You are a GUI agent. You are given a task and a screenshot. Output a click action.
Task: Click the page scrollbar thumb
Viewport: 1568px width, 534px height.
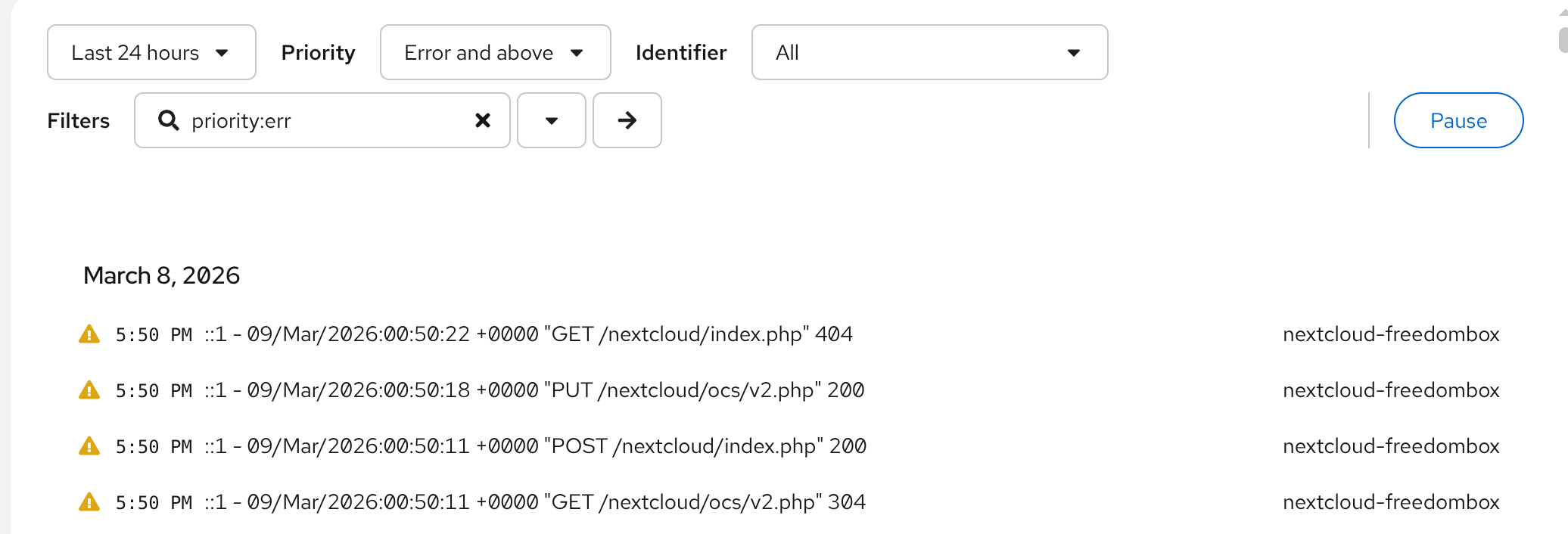coord(1563,39)
